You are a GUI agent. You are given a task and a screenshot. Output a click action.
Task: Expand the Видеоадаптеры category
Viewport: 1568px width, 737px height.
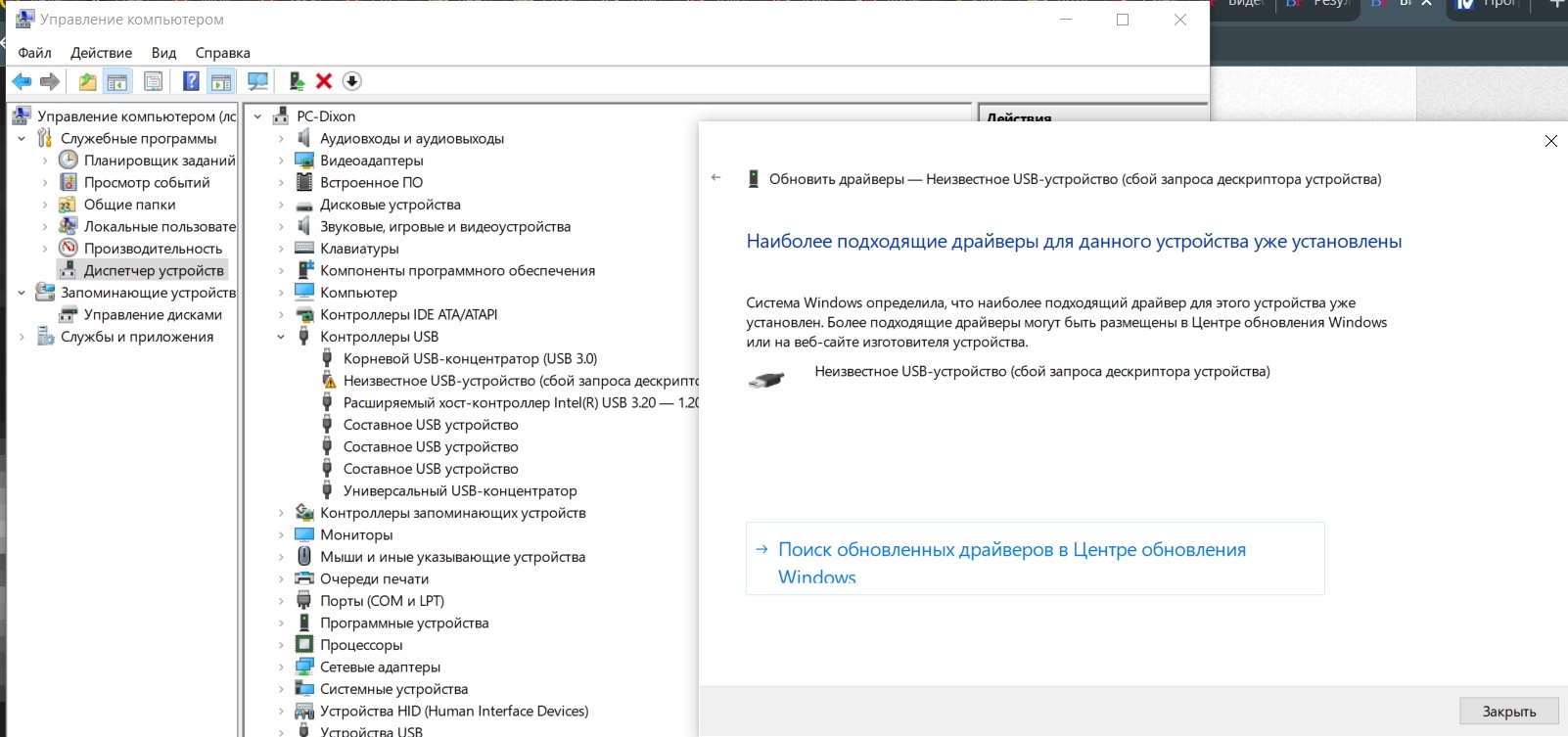coord(281,161)
